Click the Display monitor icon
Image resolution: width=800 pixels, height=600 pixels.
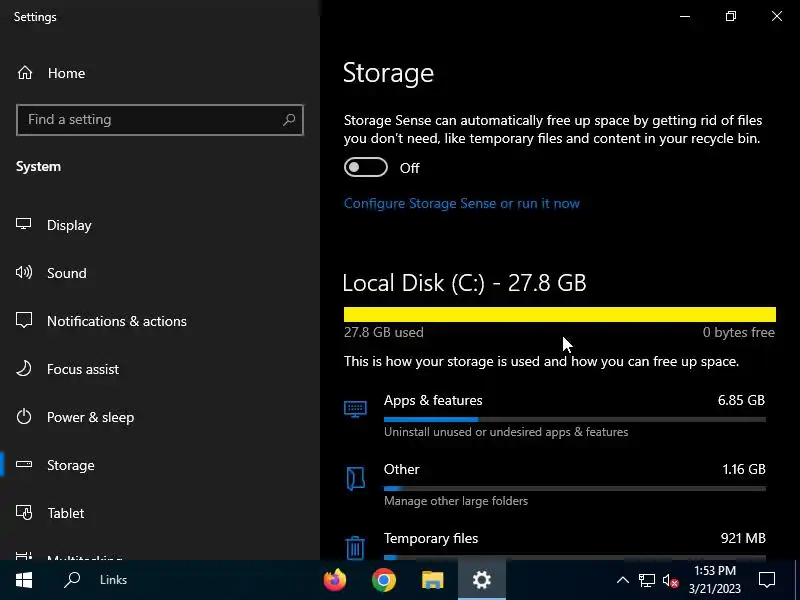[x=23, y=224]
